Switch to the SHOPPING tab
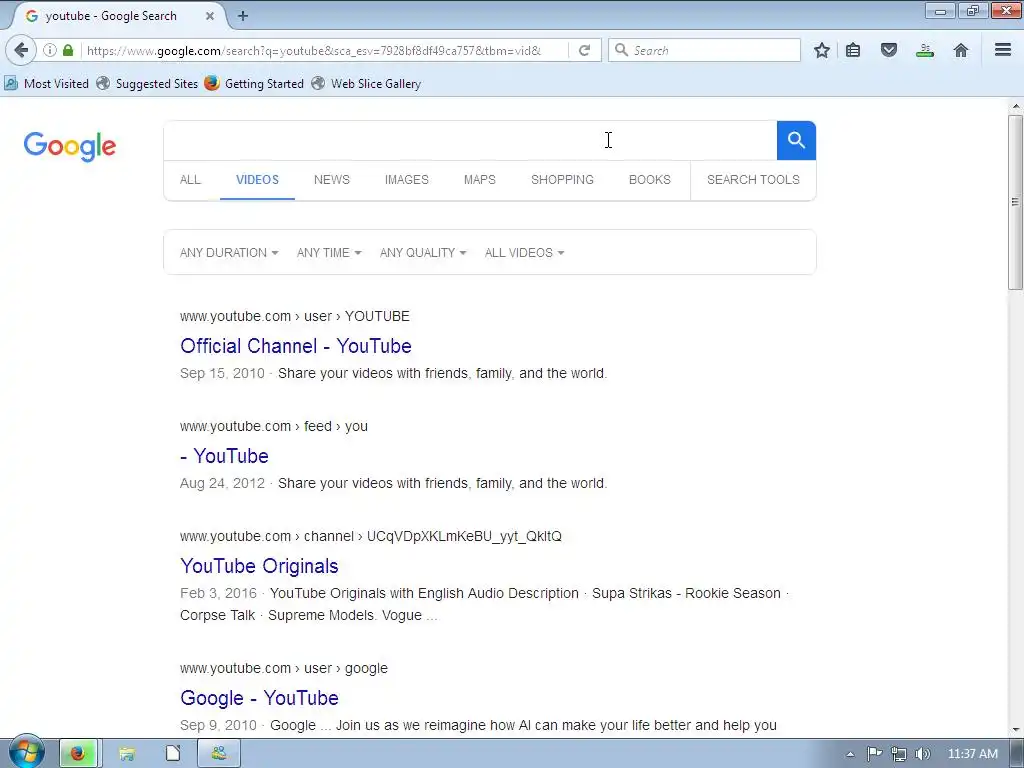This screenshot has height=768, width=1024. [562, 180]
